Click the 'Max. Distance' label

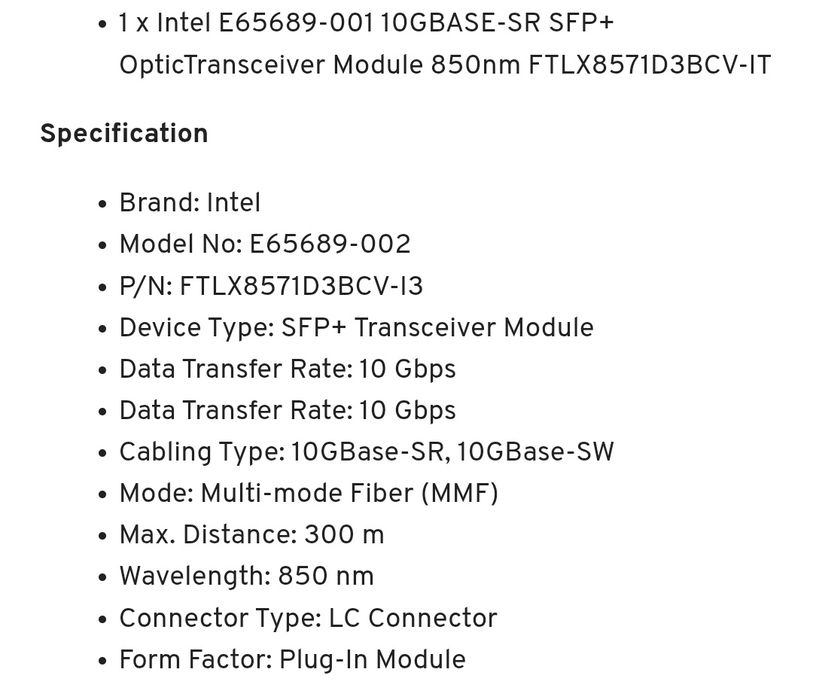tap(202, 535)
